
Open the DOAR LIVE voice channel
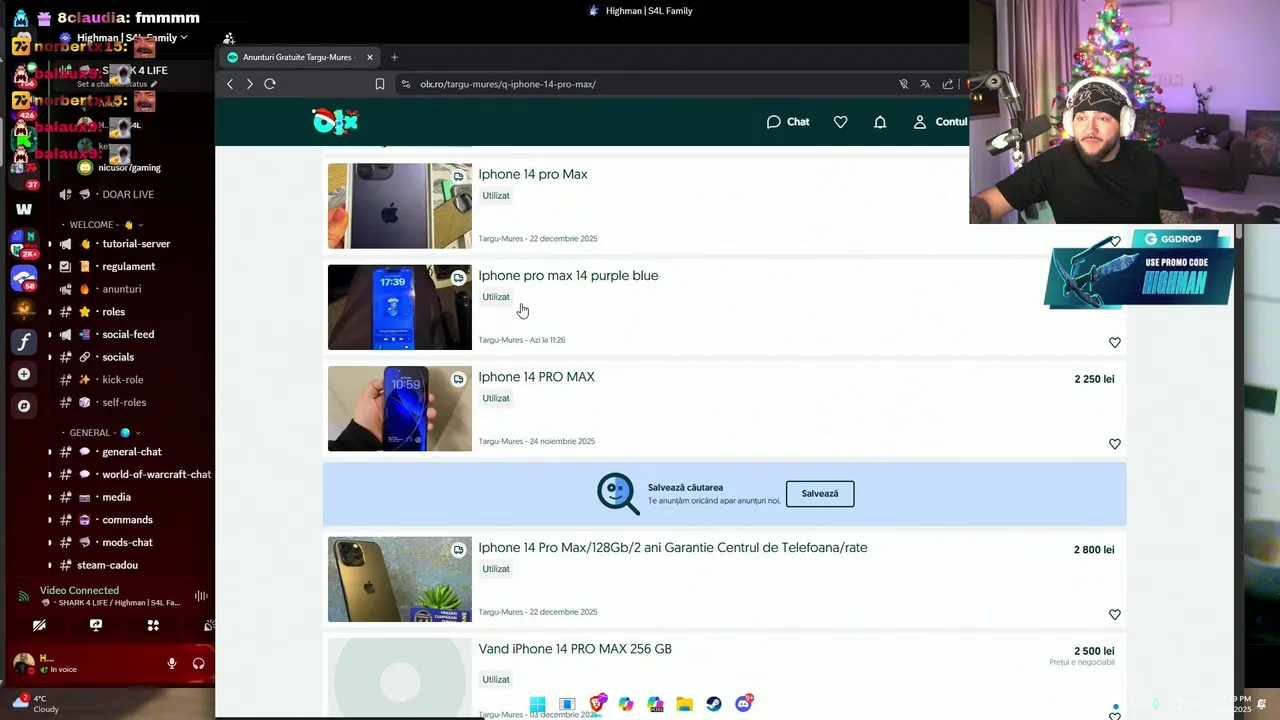(x=127, y=194)
